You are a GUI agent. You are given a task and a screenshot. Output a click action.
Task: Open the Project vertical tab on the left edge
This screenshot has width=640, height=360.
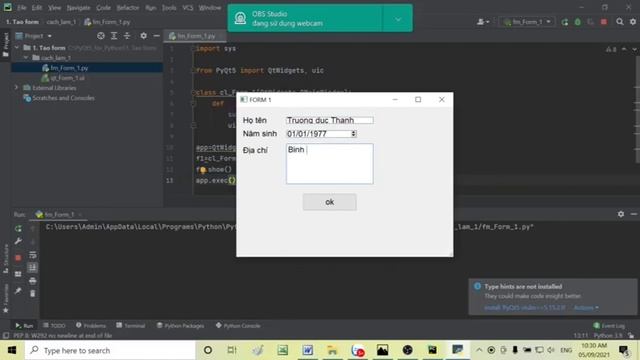pos(5,44)
